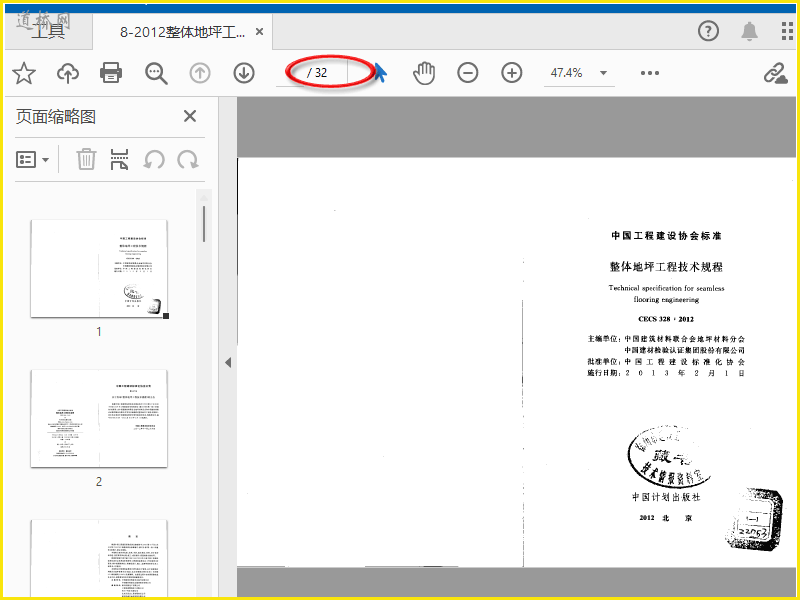
Task: Close the 页面缩略图 panel
Action: (190, 116)
